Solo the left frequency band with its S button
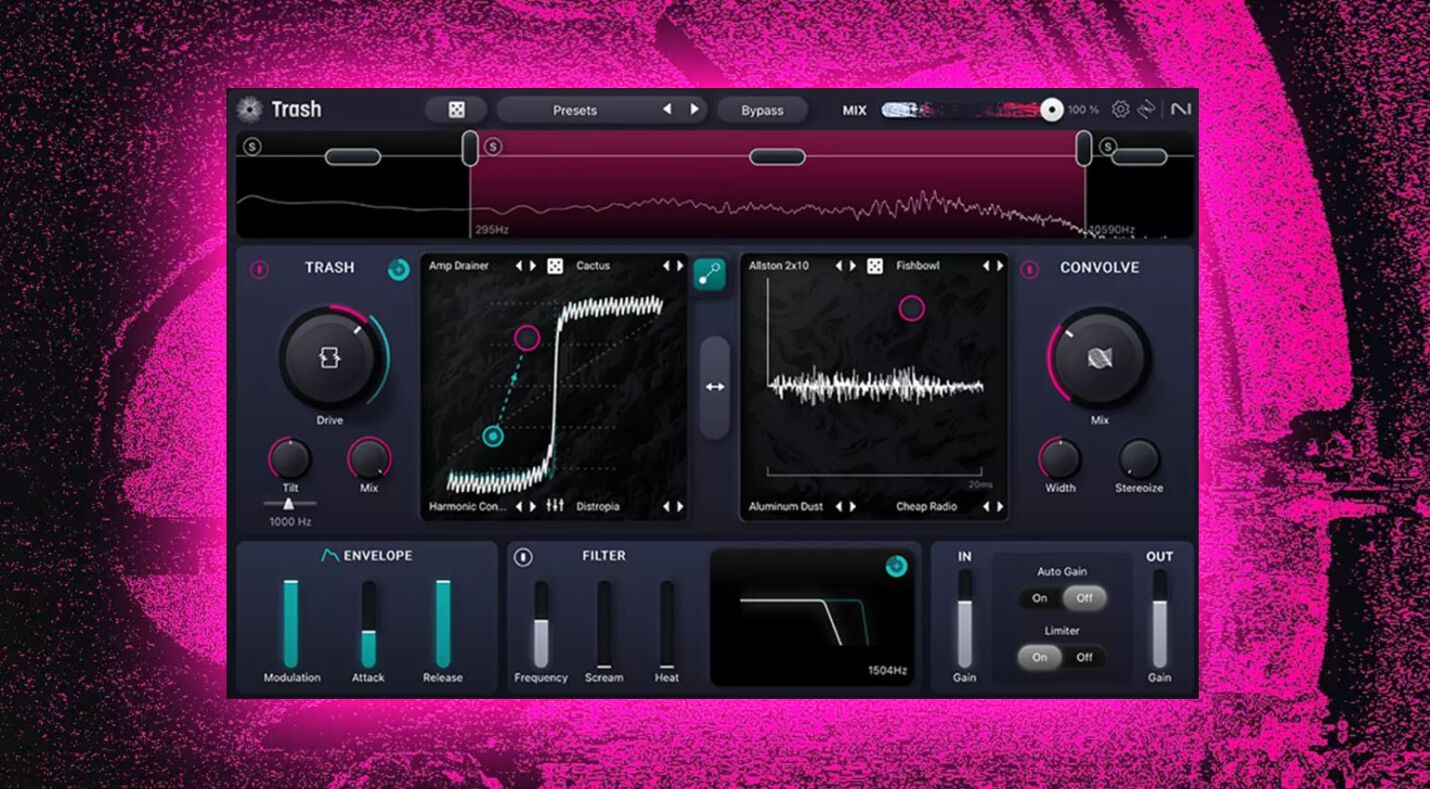Image resolution: width=1430 pixels, height=789 pixels. pyautogui.click(x=251, y=146)
